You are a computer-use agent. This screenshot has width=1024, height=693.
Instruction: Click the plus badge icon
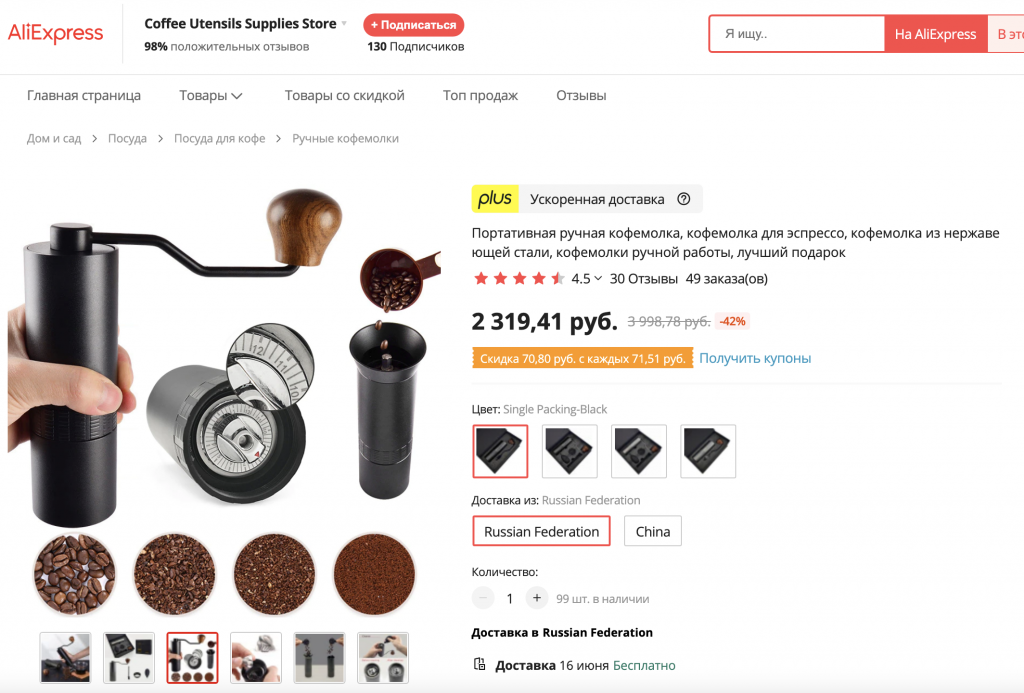coord(495,199)
